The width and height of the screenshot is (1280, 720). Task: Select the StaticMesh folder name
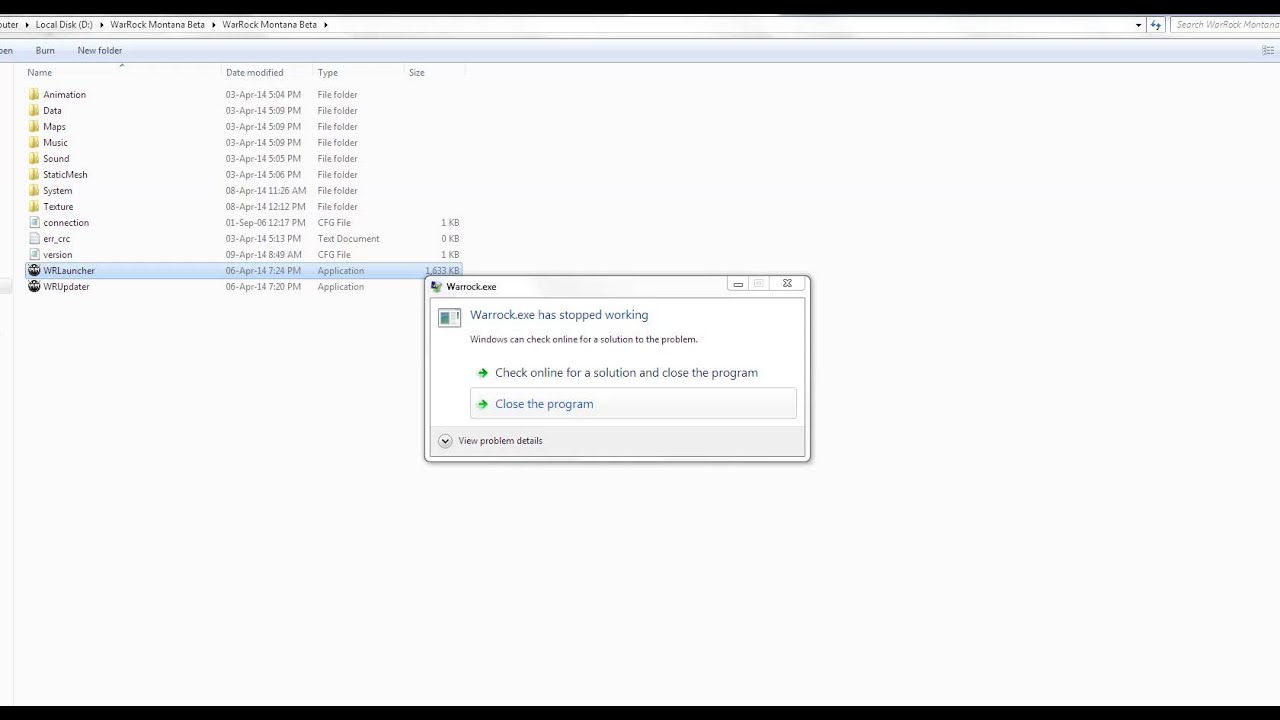point(65,175)
